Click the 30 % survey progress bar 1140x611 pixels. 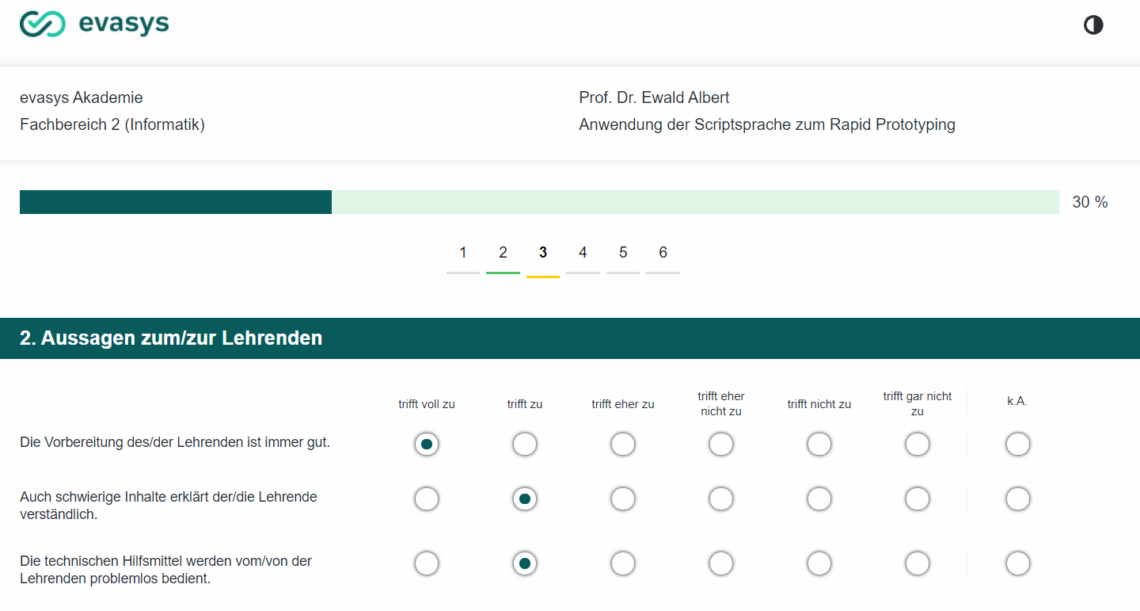539,202
